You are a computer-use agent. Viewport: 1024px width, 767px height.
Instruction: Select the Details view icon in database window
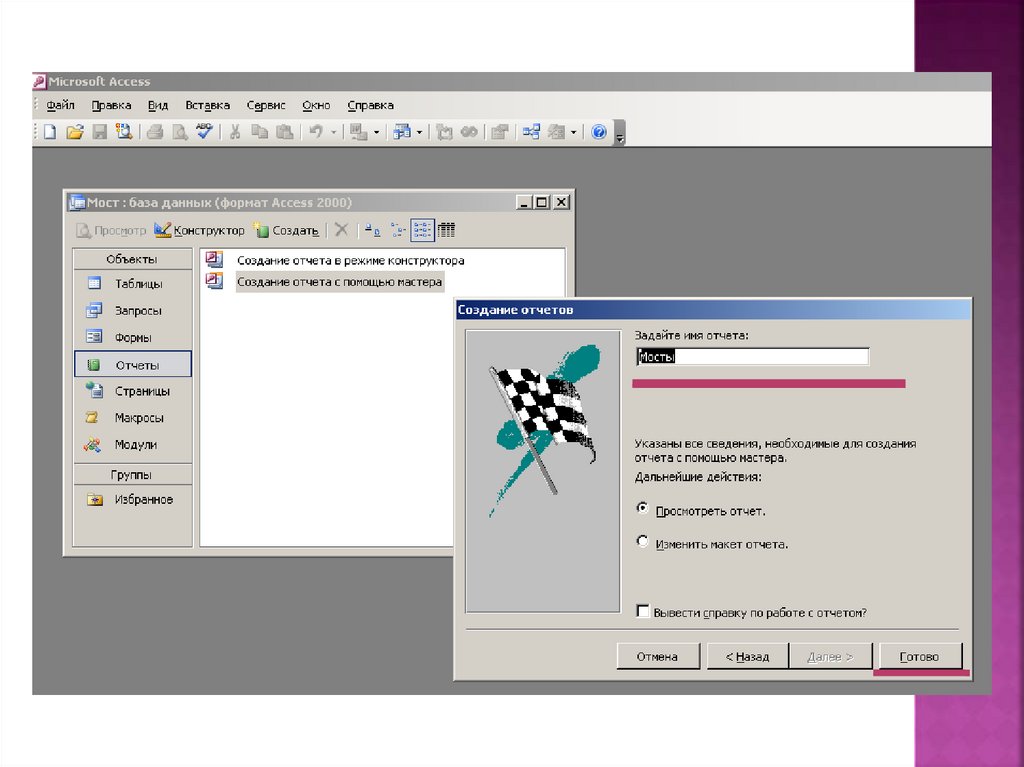(x=446, y=229)
